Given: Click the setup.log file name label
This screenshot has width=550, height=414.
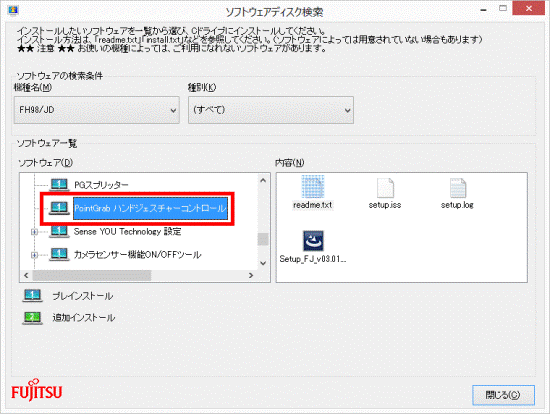Looking at the screenshot, I should (457, 205).
